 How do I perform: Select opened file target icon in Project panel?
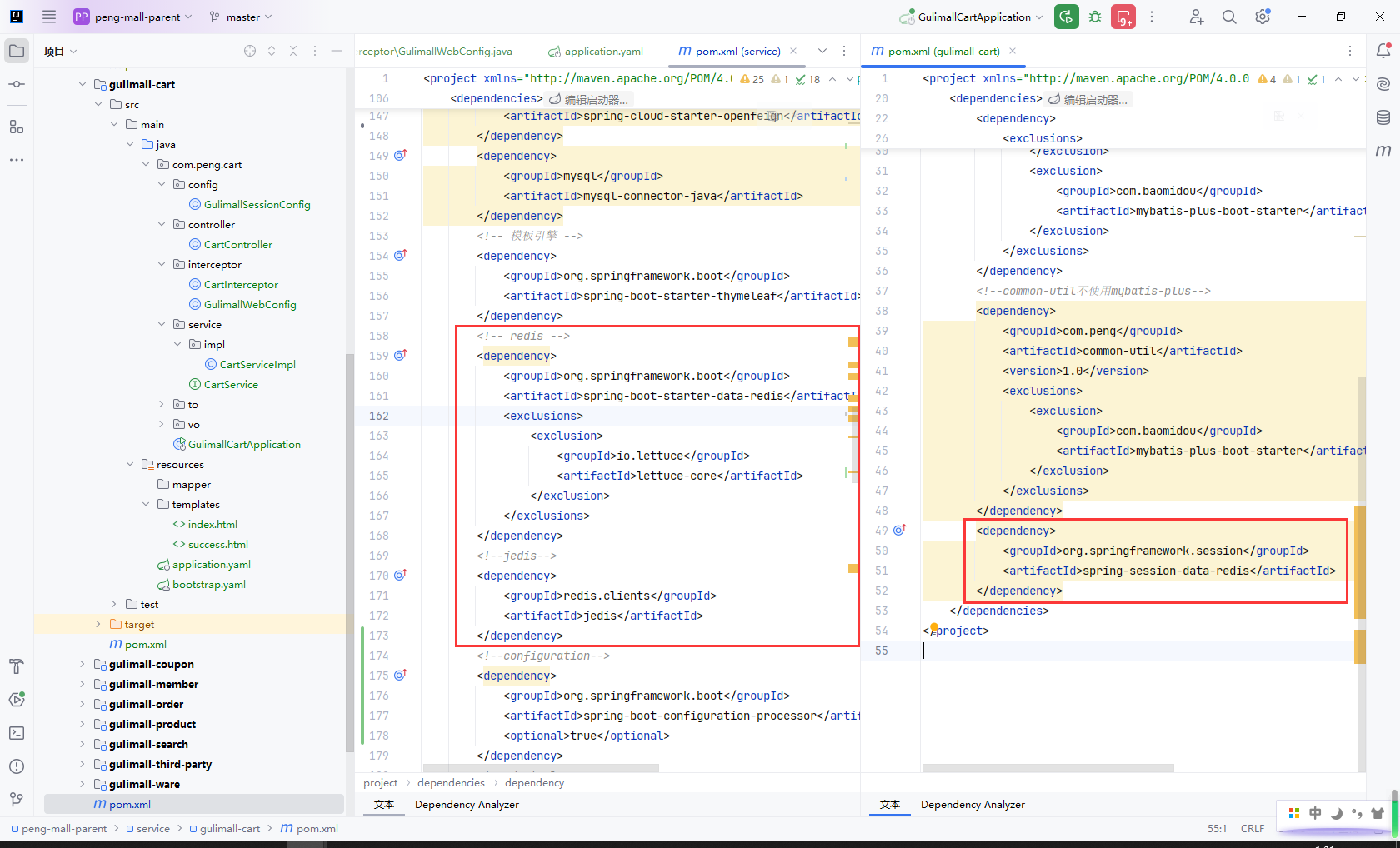coord(250,51)
